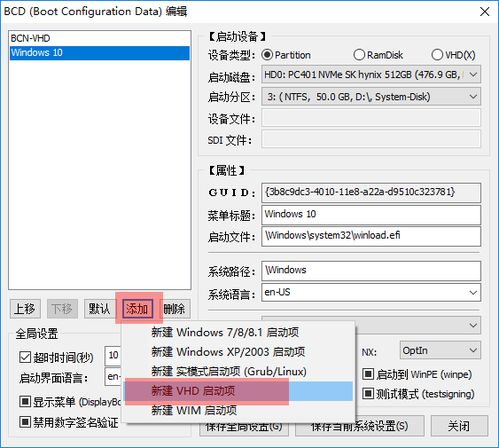Click the 菜单标题 Windows 10 text field
Screen dimensions: 499x448
371,215
